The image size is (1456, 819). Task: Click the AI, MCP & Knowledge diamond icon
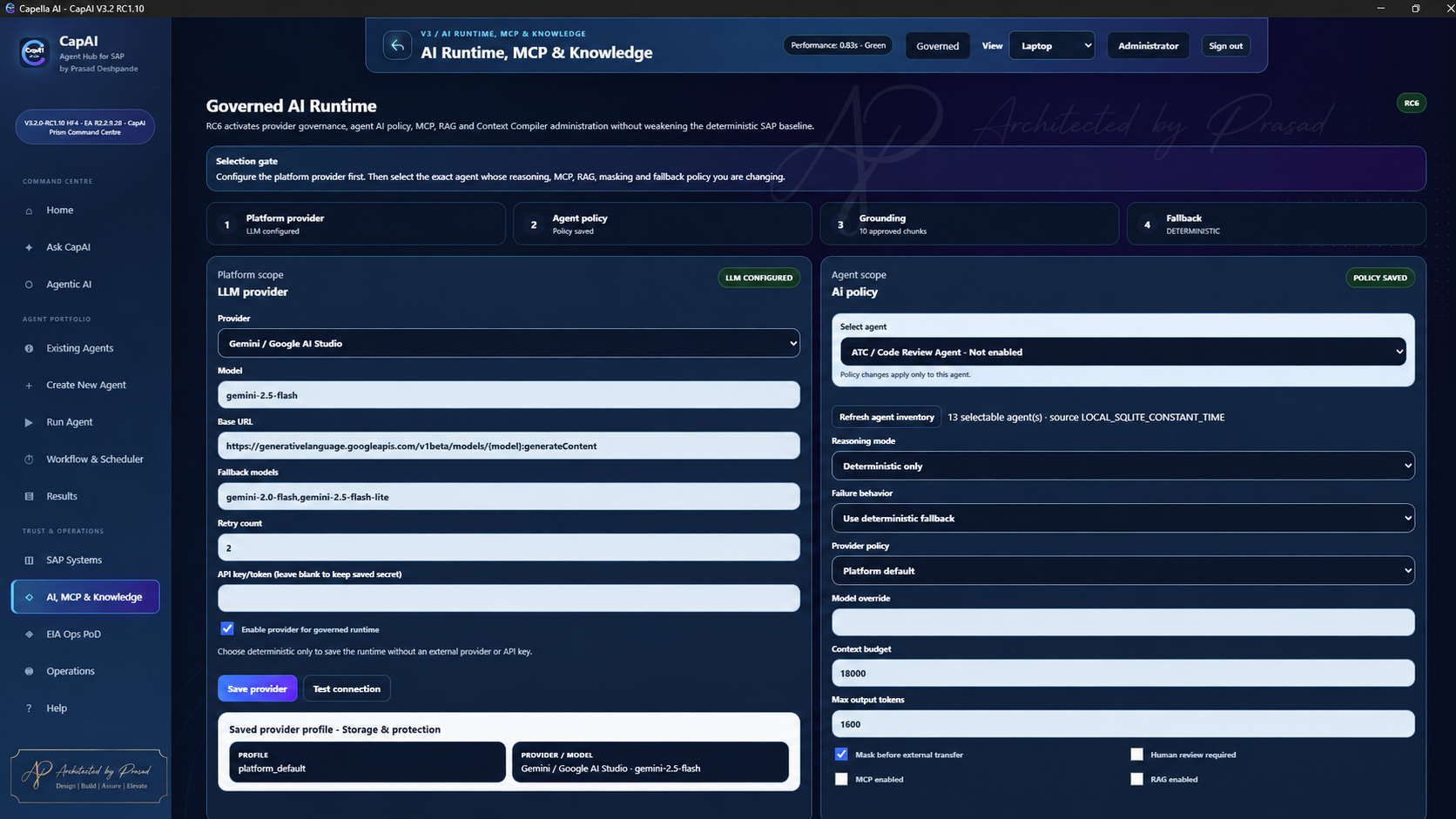[x=29, y=597]
